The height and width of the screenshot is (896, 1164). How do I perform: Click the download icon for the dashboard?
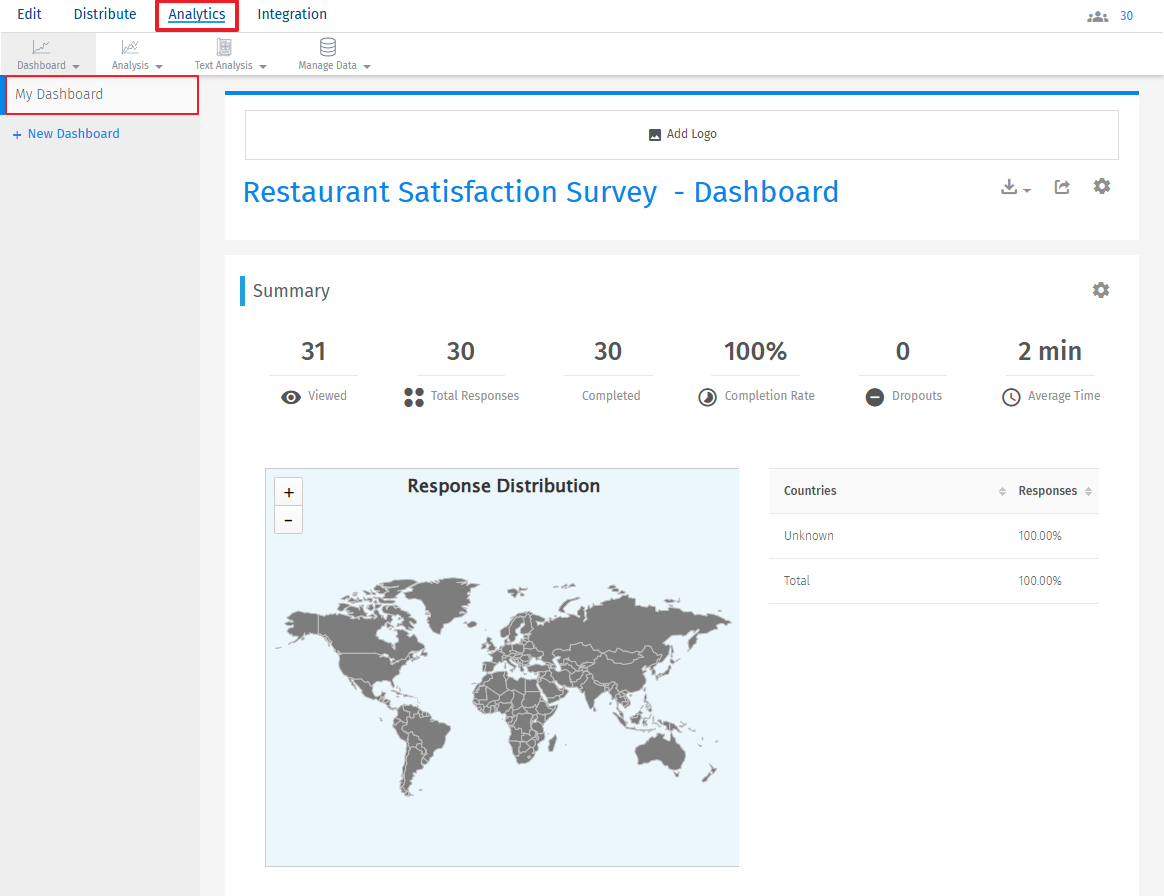click(1009, 186)
